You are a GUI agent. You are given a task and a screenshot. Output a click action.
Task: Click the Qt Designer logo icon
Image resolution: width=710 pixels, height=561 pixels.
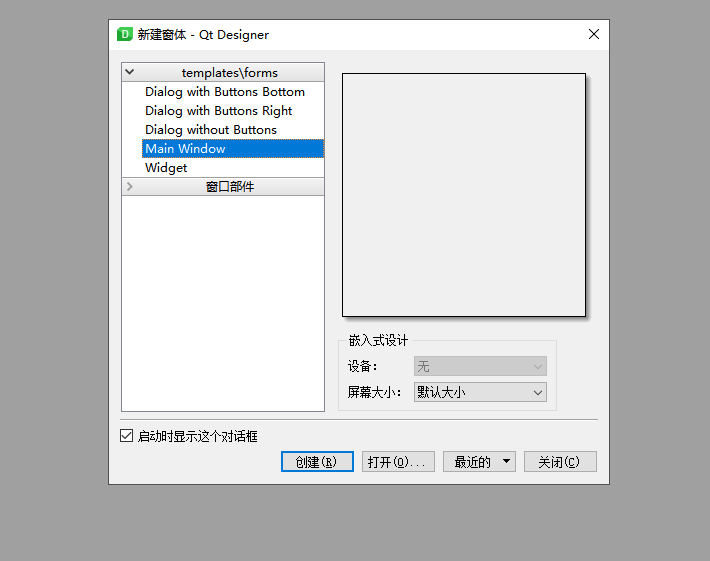pos(125,34)
